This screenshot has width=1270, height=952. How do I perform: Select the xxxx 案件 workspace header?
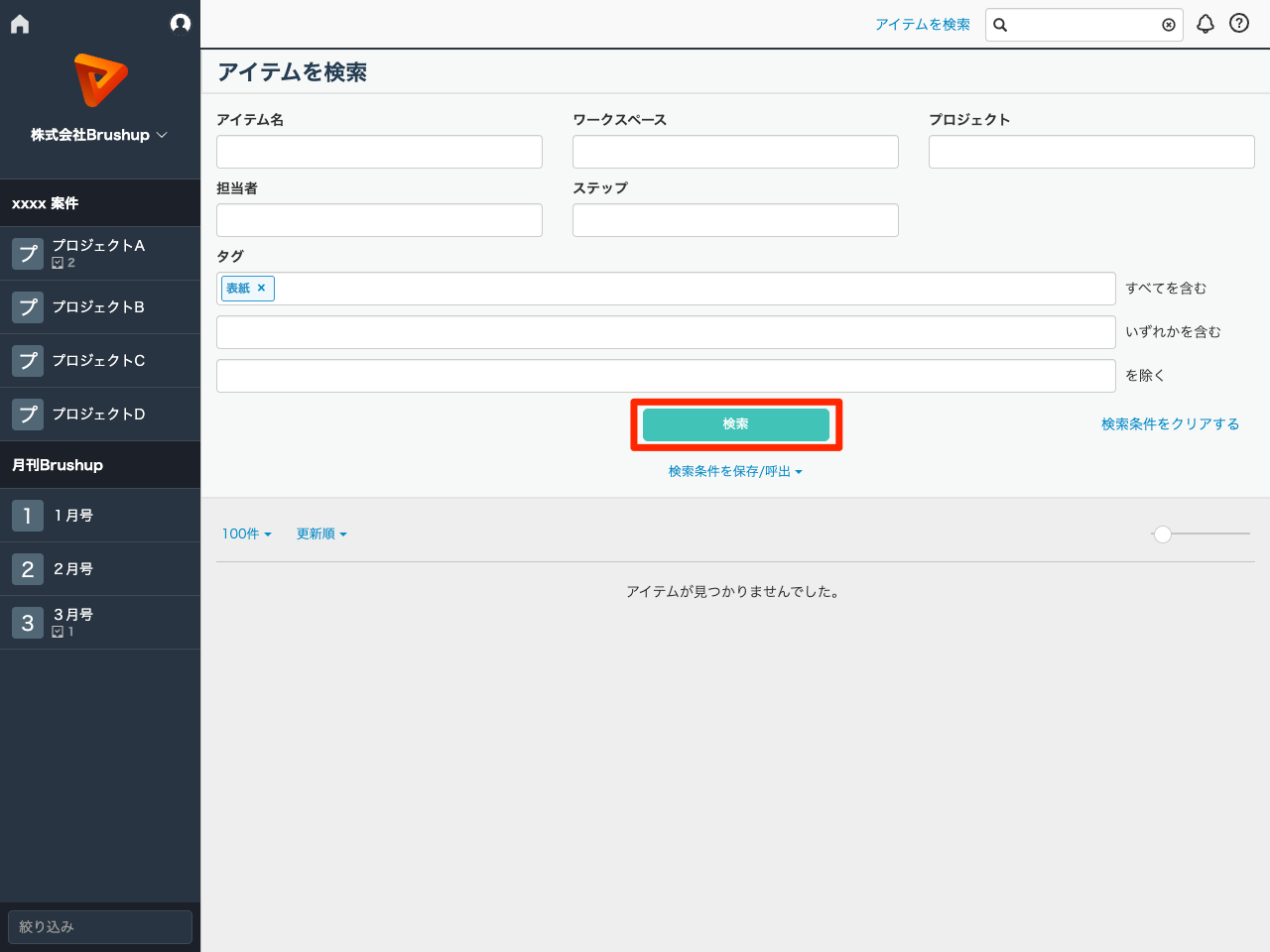pos(100,203)
